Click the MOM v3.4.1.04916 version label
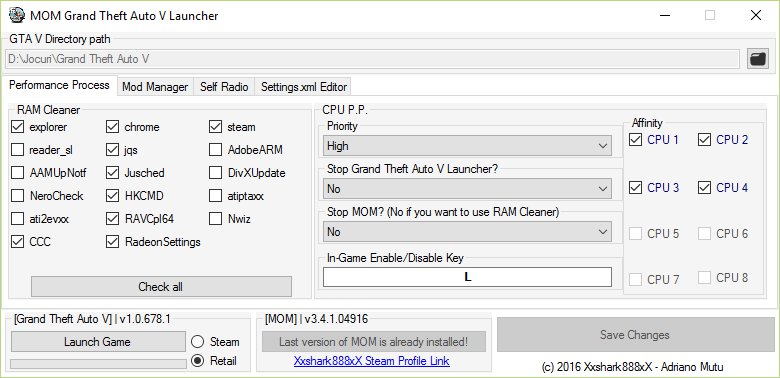This screenshot has height=378, width=780. pos(316,319)
